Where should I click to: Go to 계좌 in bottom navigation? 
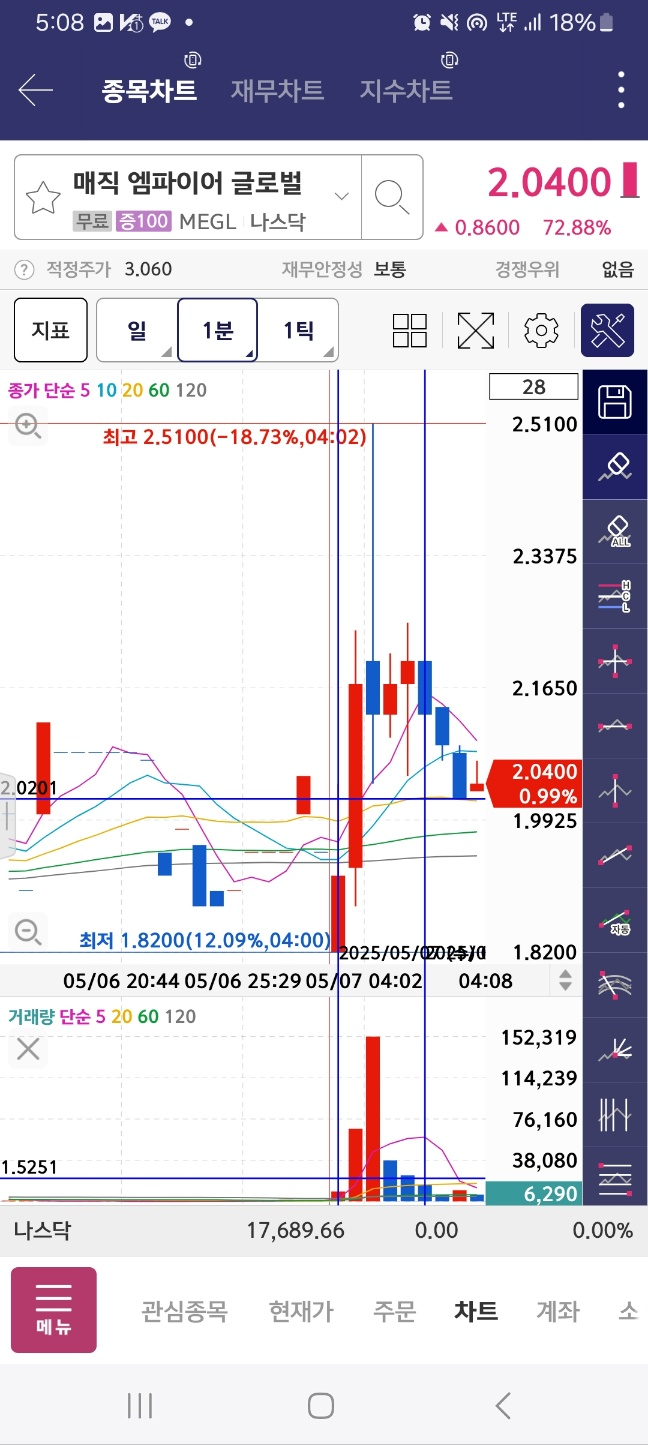coord(557,1311)
